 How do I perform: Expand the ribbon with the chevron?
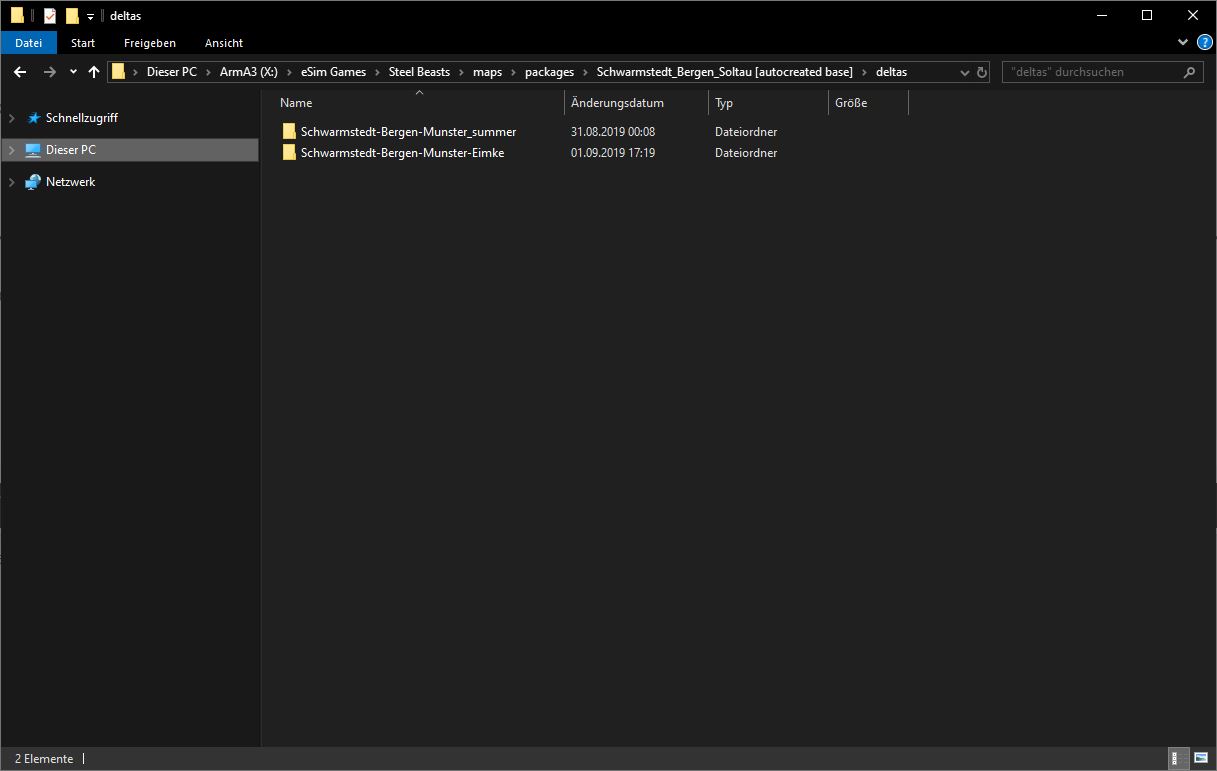coord(1183,43)
